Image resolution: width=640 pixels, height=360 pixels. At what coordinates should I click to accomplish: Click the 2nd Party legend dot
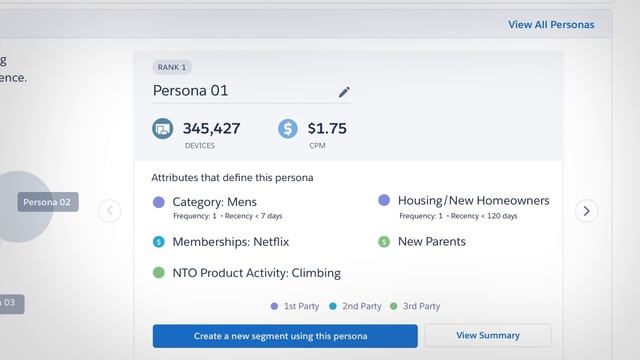coord(333,306)
